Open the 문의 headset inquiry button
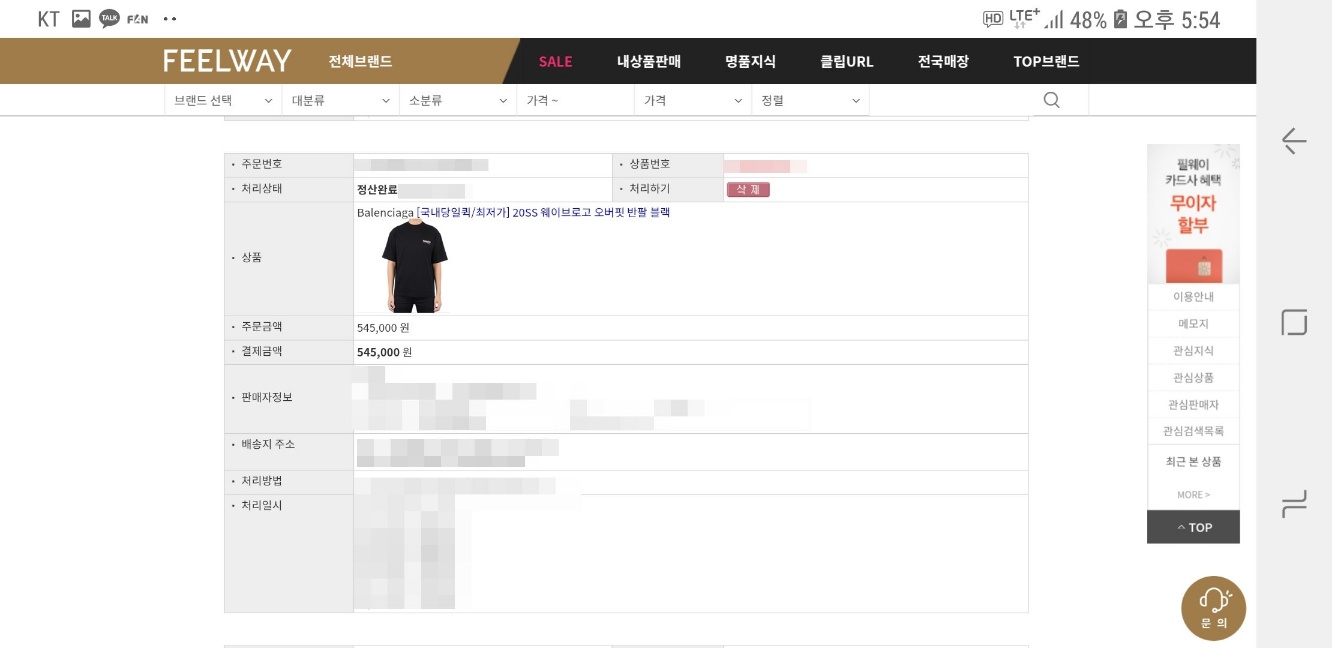This screenshot has width=1332, height=648. pyautogui.click(x=1214, y=608)
